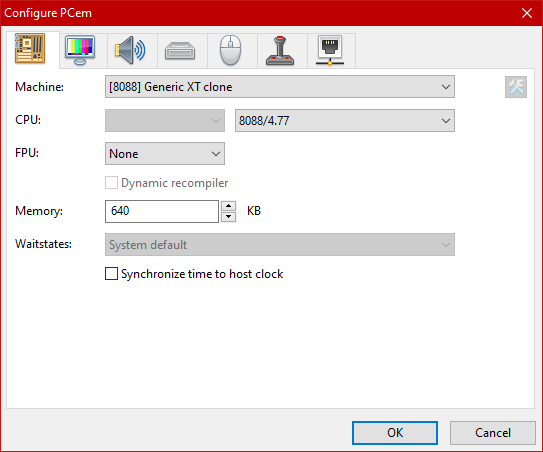
Task: Open the 8088/4.77 CPU speed dropdown
Action: (345, 121)
